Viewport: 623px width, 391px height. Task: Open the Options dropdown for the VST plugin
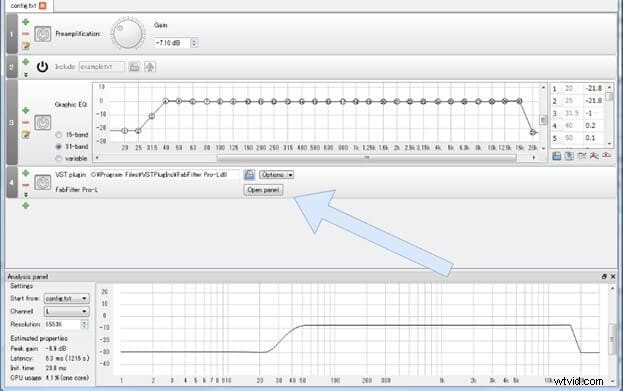pyautogui.click(x=277, y=174)
